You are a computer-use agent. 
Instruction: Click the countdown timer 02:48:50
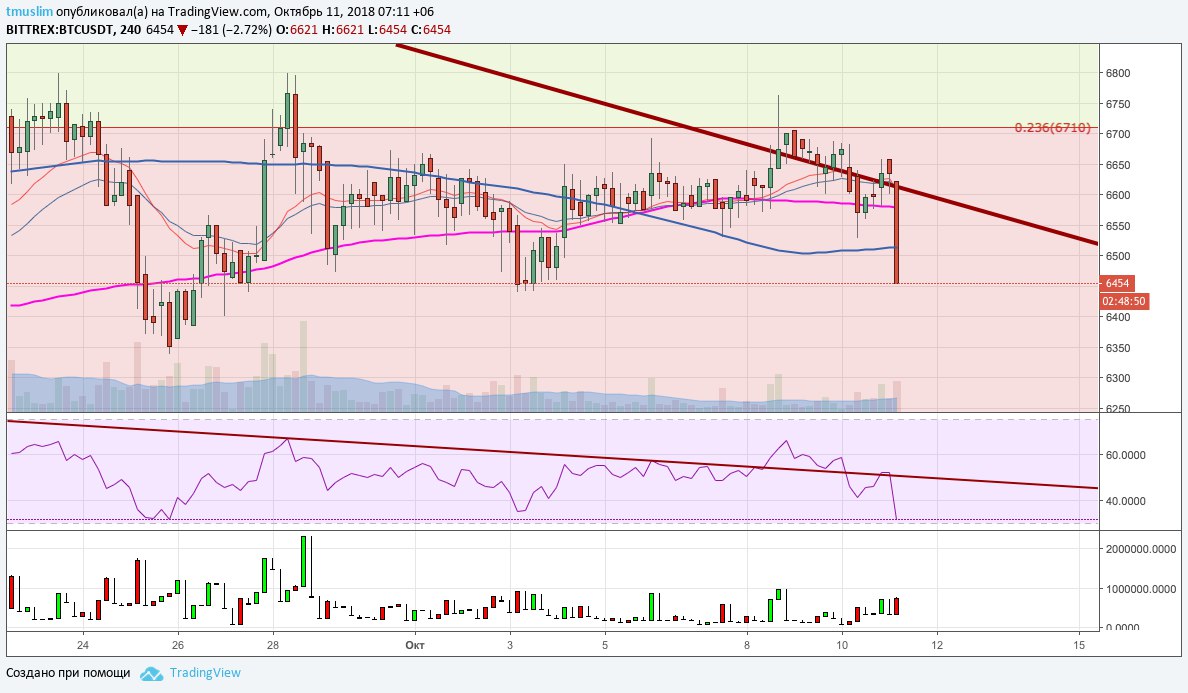(1124, 301)
